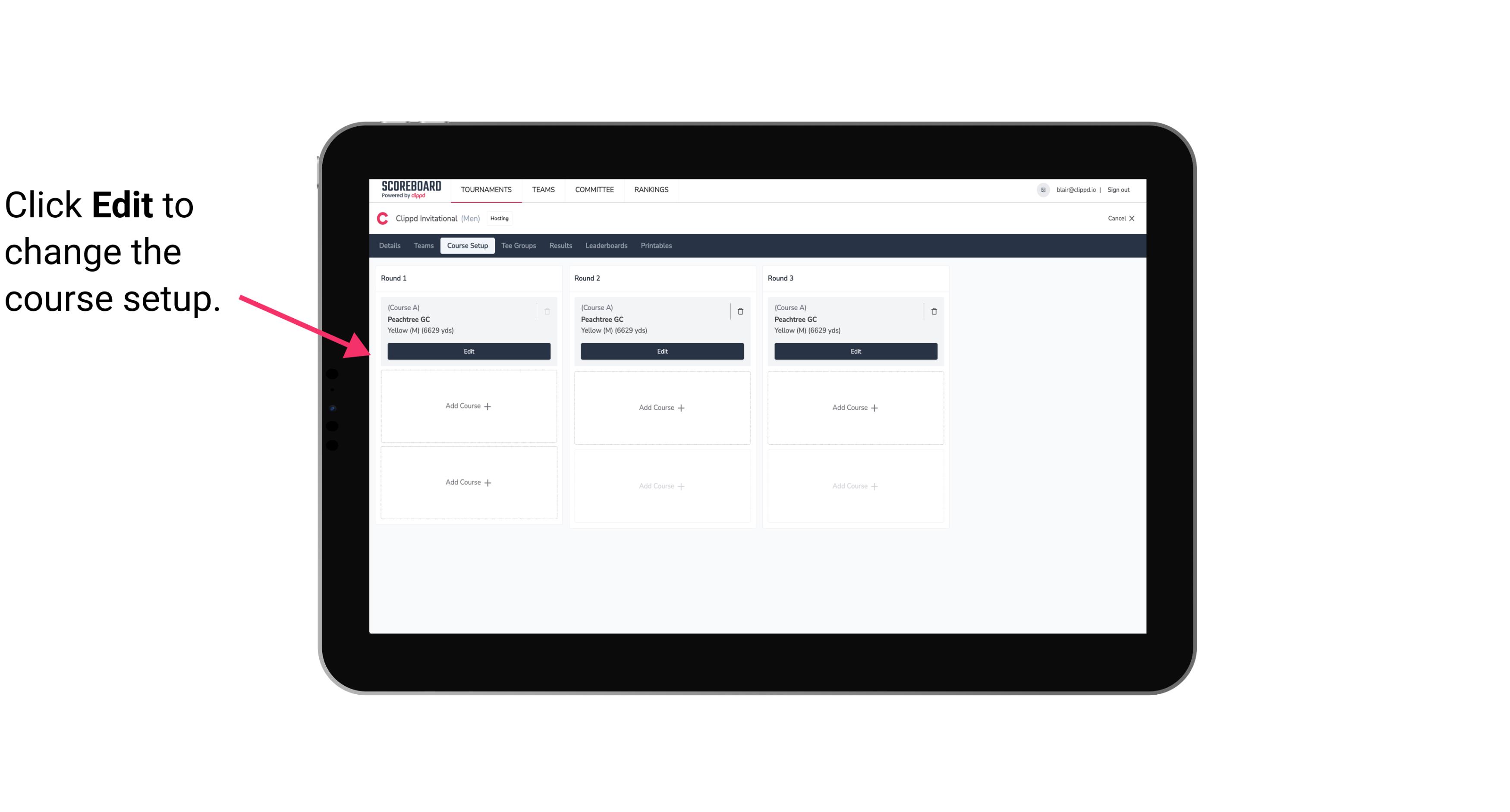
Task: Click the delete icon for Round 1
Action: 547,311
